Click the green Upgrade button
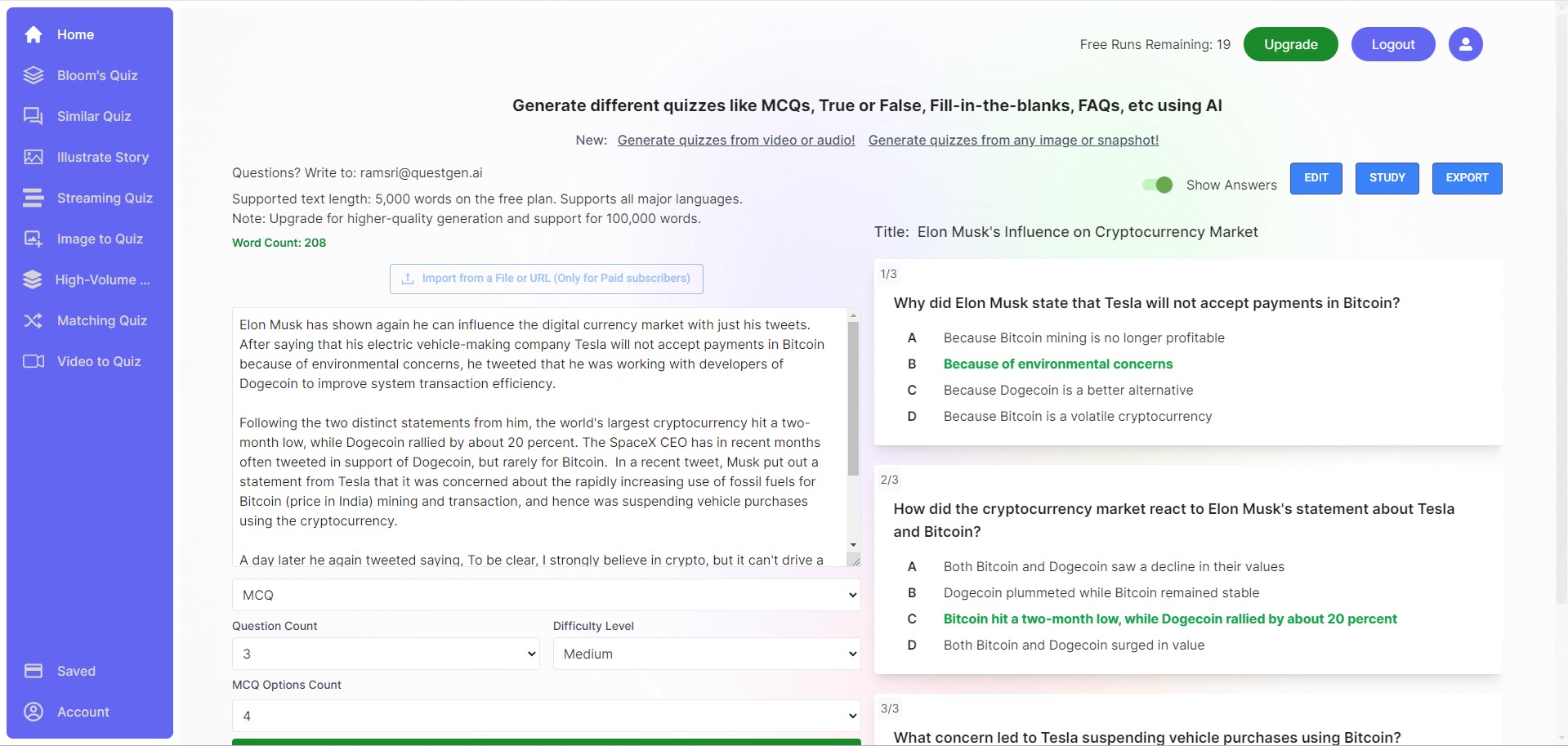This screenshot has height=746, width=1568. [1291, 44]
